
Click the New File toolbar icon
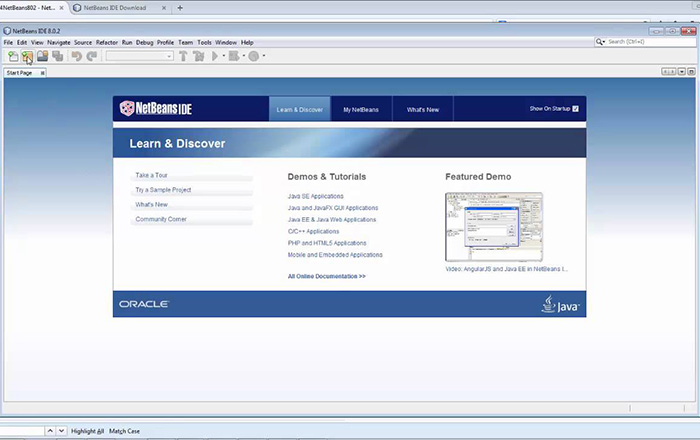(13, 56)
